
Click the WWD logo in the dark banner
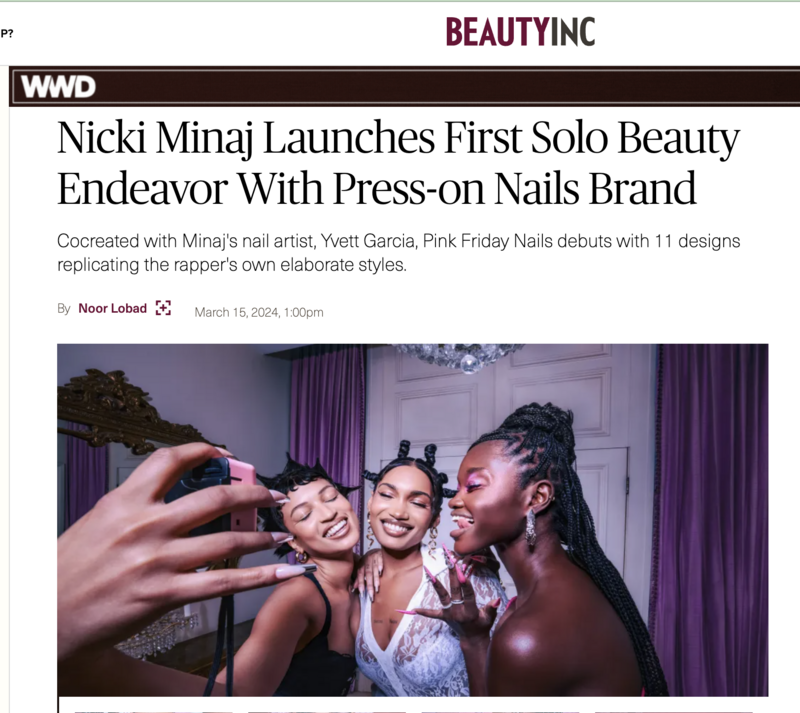(58, 87)
